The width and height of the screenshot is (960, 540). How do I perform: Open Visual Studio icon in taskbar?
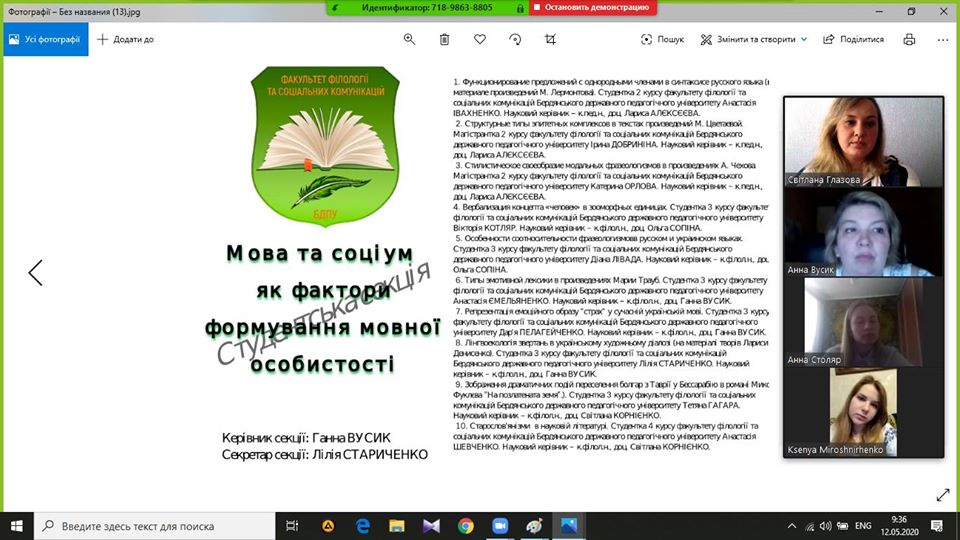click(x=431, y=526)
